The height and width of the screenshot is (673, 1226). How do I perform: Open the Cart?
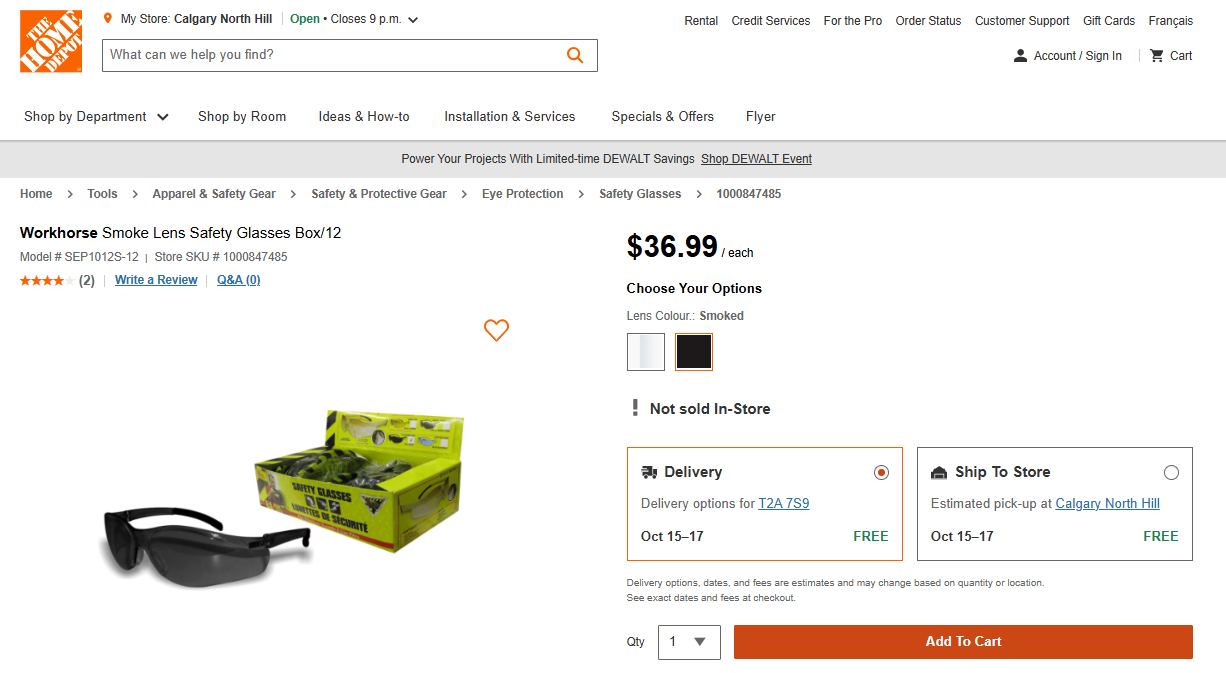pos(1170,55)
